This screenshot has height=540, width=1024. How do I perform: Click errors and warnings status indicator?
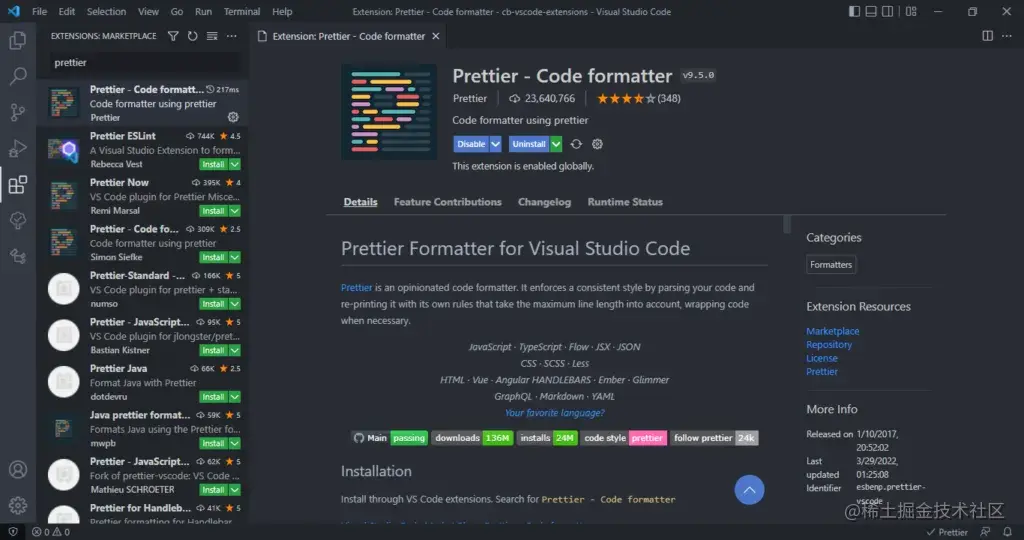51,532
